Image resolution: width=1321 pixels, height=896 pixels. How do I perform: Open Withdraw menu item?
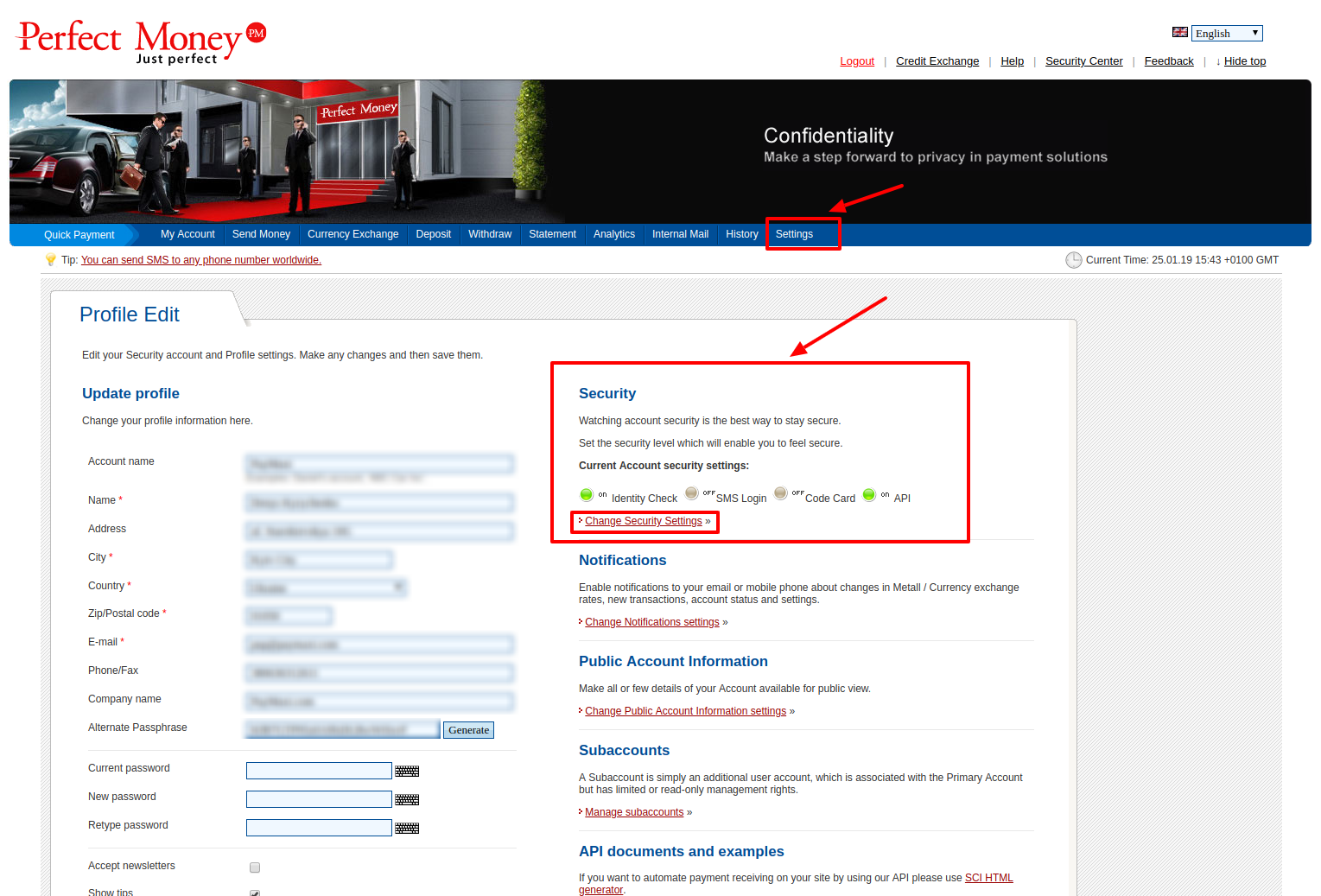[490, 234]
